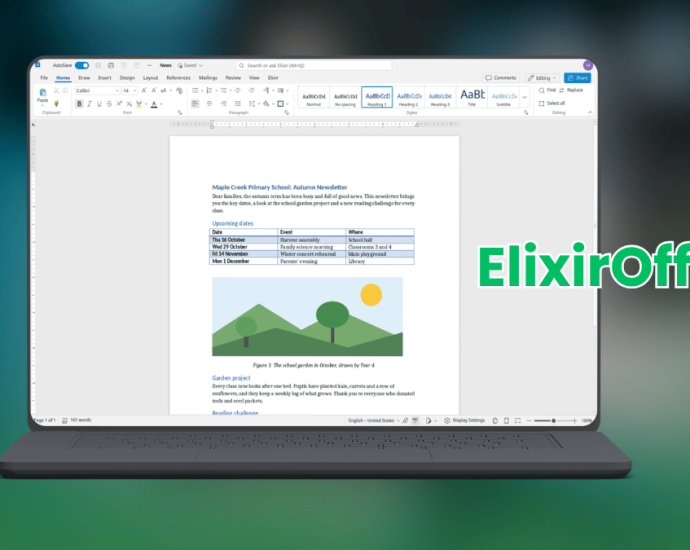
Task: Justify paragraph text alignment
Action: [238, 104]
